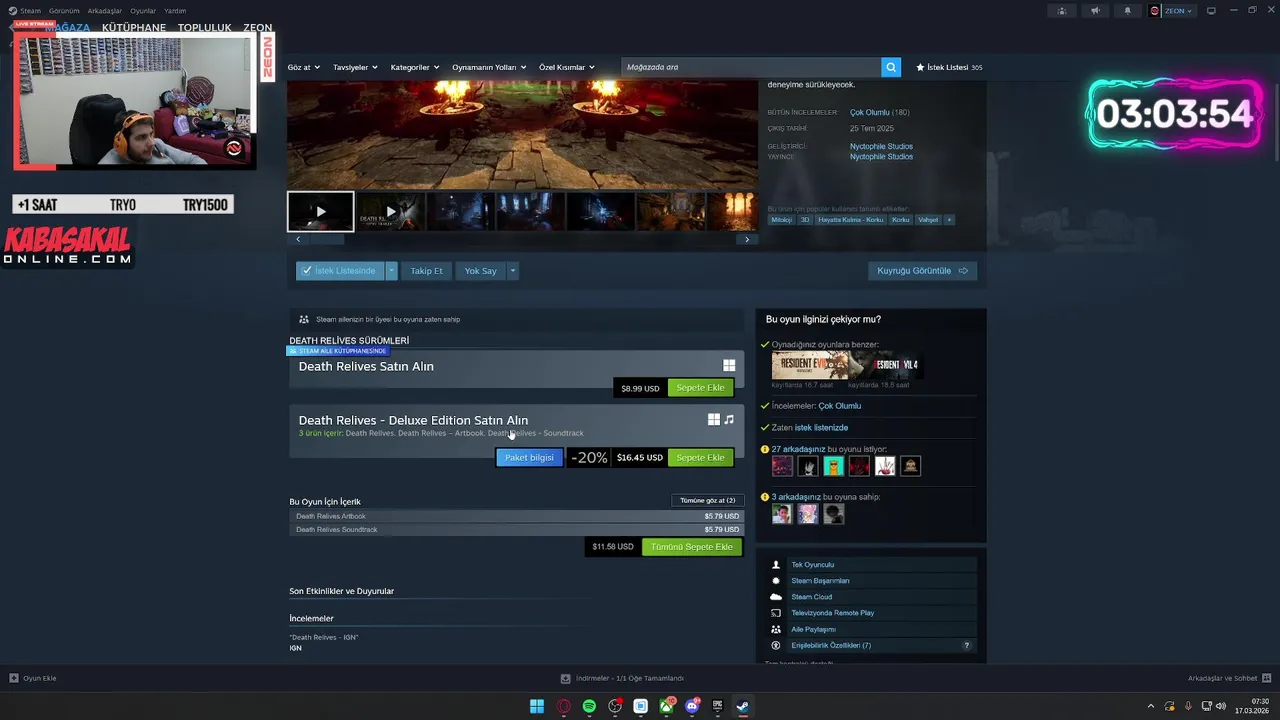Open the notifications bell icon

(1128, 11)
